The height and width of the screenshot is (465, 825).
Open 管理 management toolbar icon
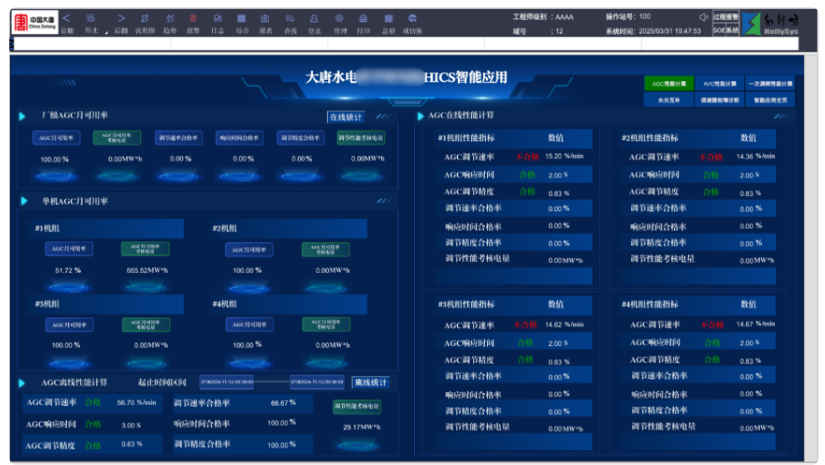[x=340, y=23]
